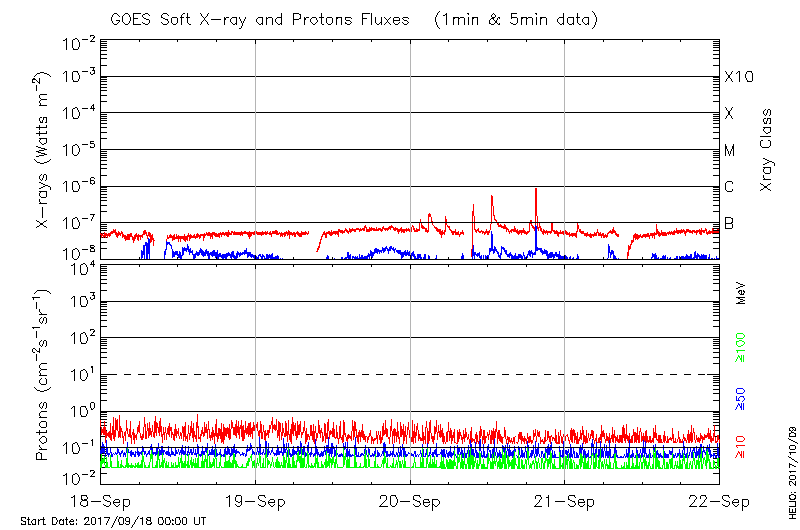Click the 'Xray Class' right axis title
Image resolution: width=800 pixels, height=530 pixels.
[766, 150]
